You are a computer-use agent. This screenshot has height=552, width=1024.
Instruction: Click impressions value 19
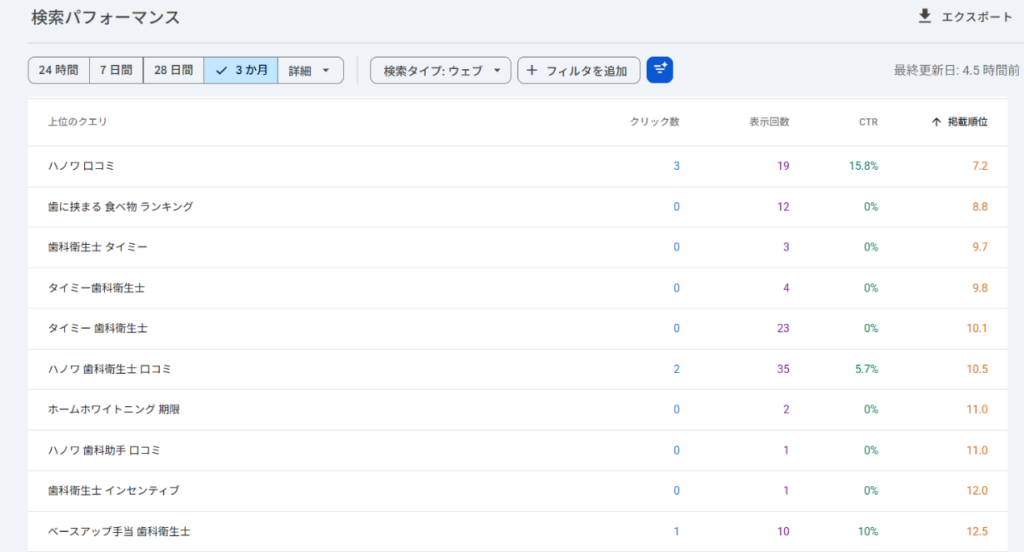[x=783, y=166]
